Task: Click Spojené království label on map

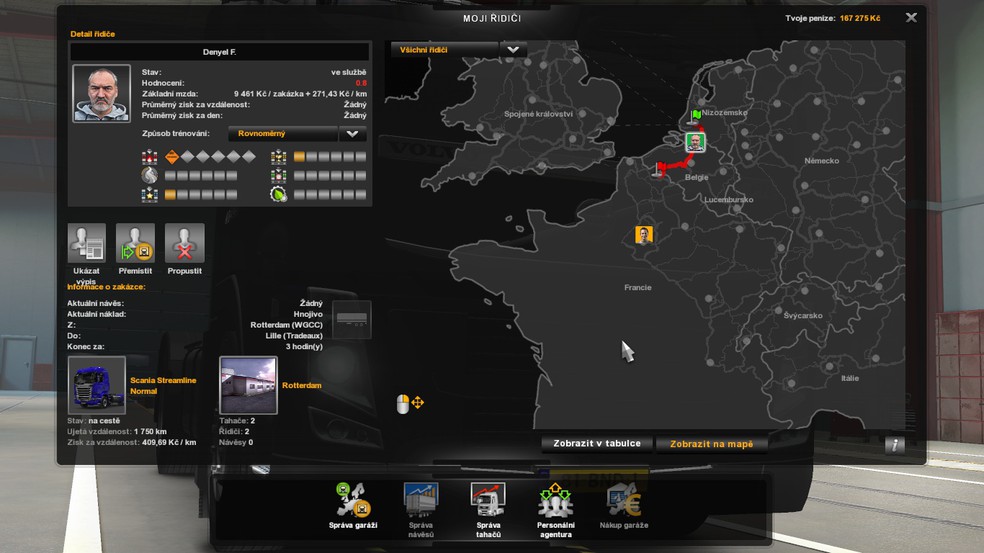Action: 538,114
